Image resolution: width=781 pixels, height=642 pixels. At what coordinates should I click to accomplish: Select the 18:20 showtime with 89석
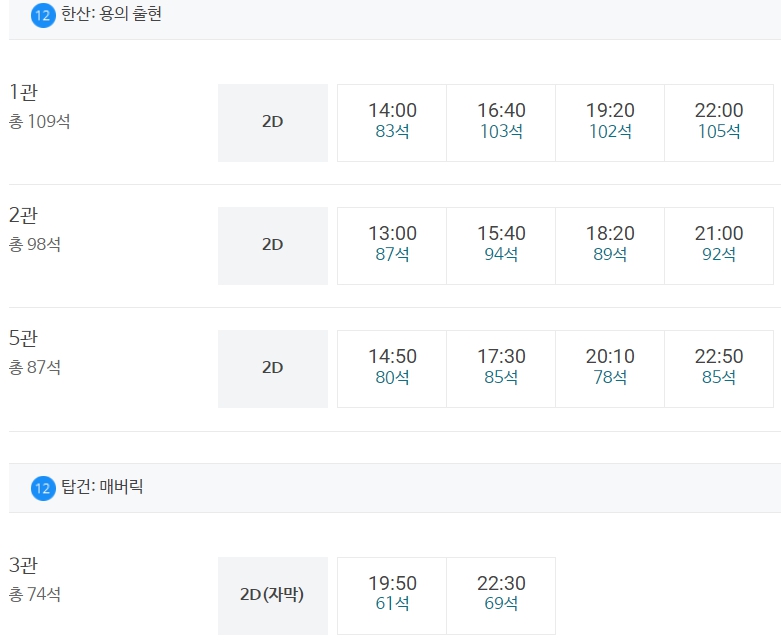pyautogui.click(x=610, y=246)
